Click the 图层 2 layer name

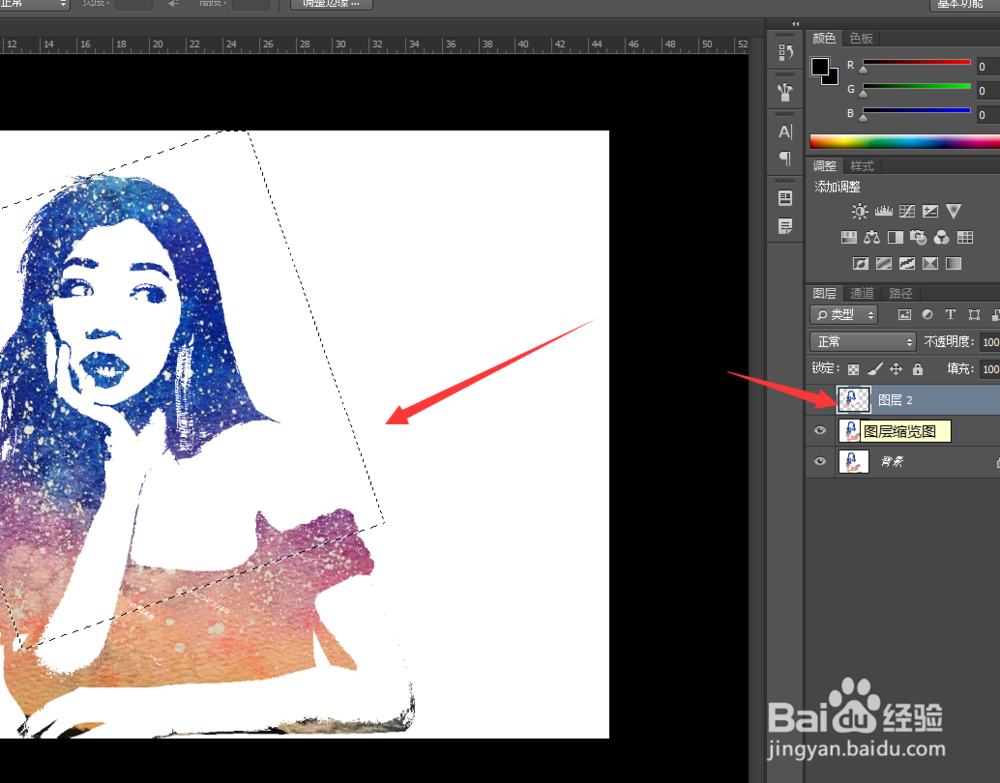(895, 400)
